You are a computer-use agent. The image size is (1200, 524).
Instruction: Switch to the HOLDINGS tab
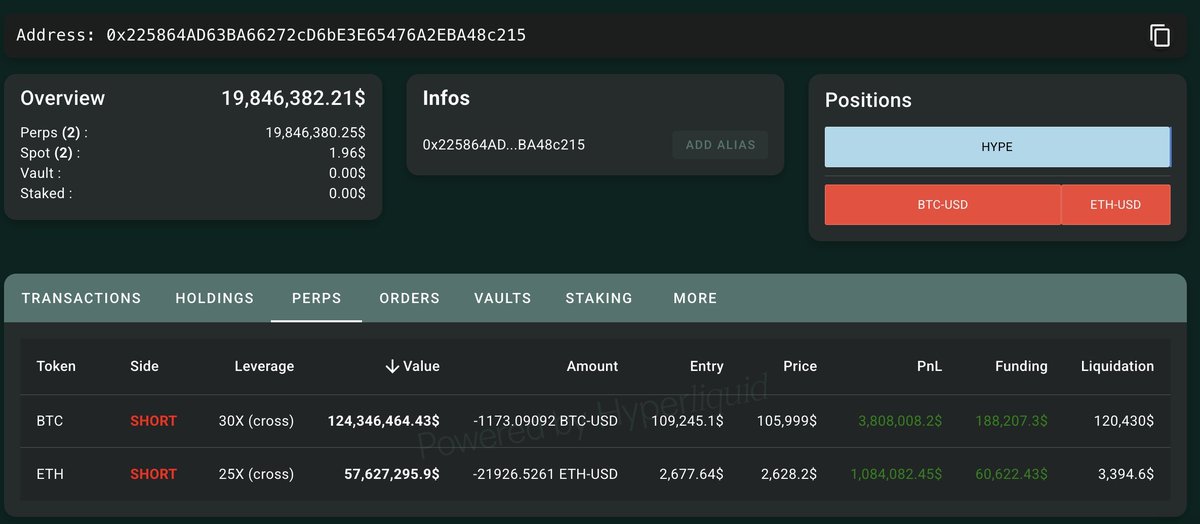coord(215,298)
